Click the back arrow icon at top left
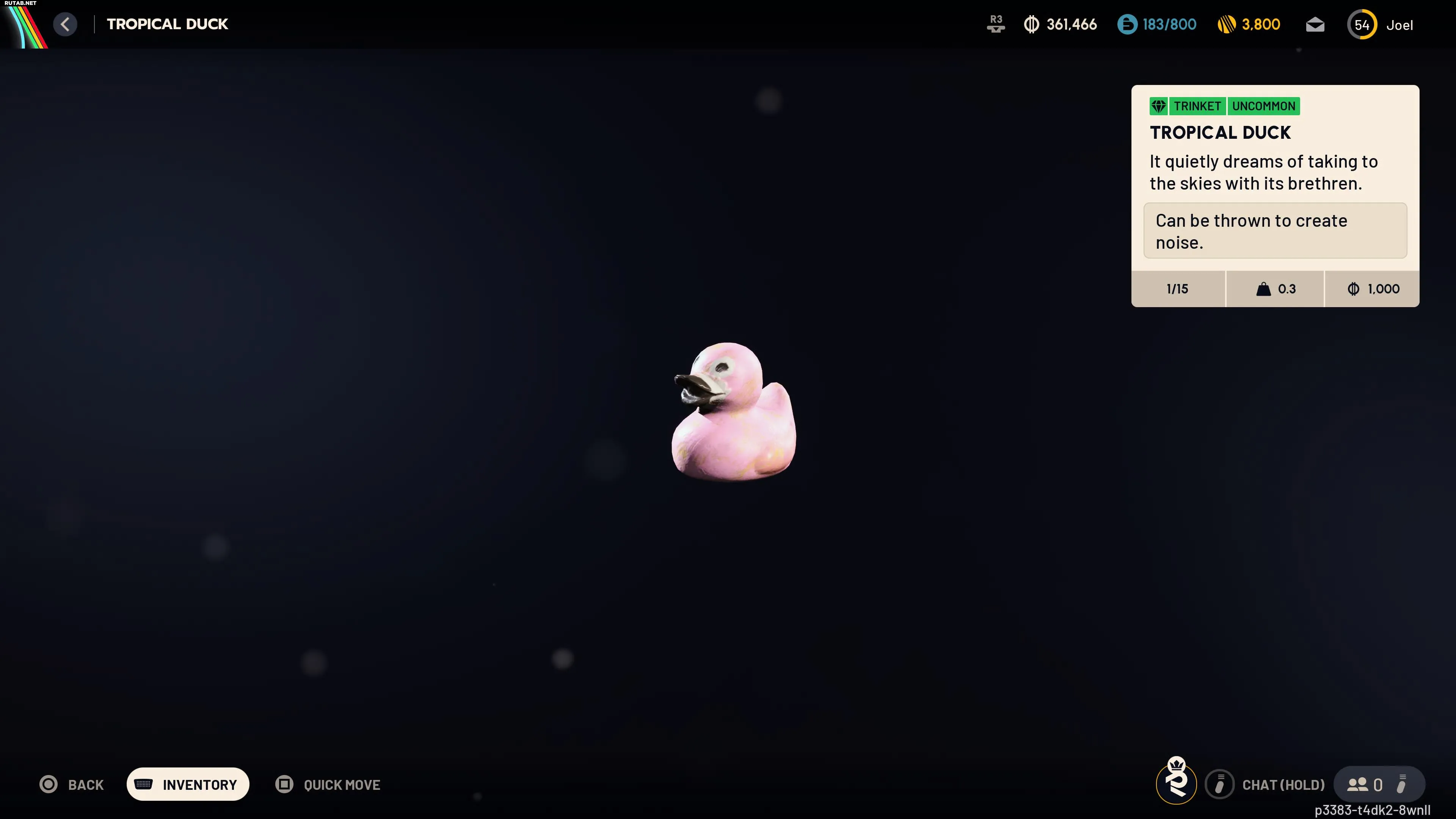1456x819 pixels. click(65, 24)
